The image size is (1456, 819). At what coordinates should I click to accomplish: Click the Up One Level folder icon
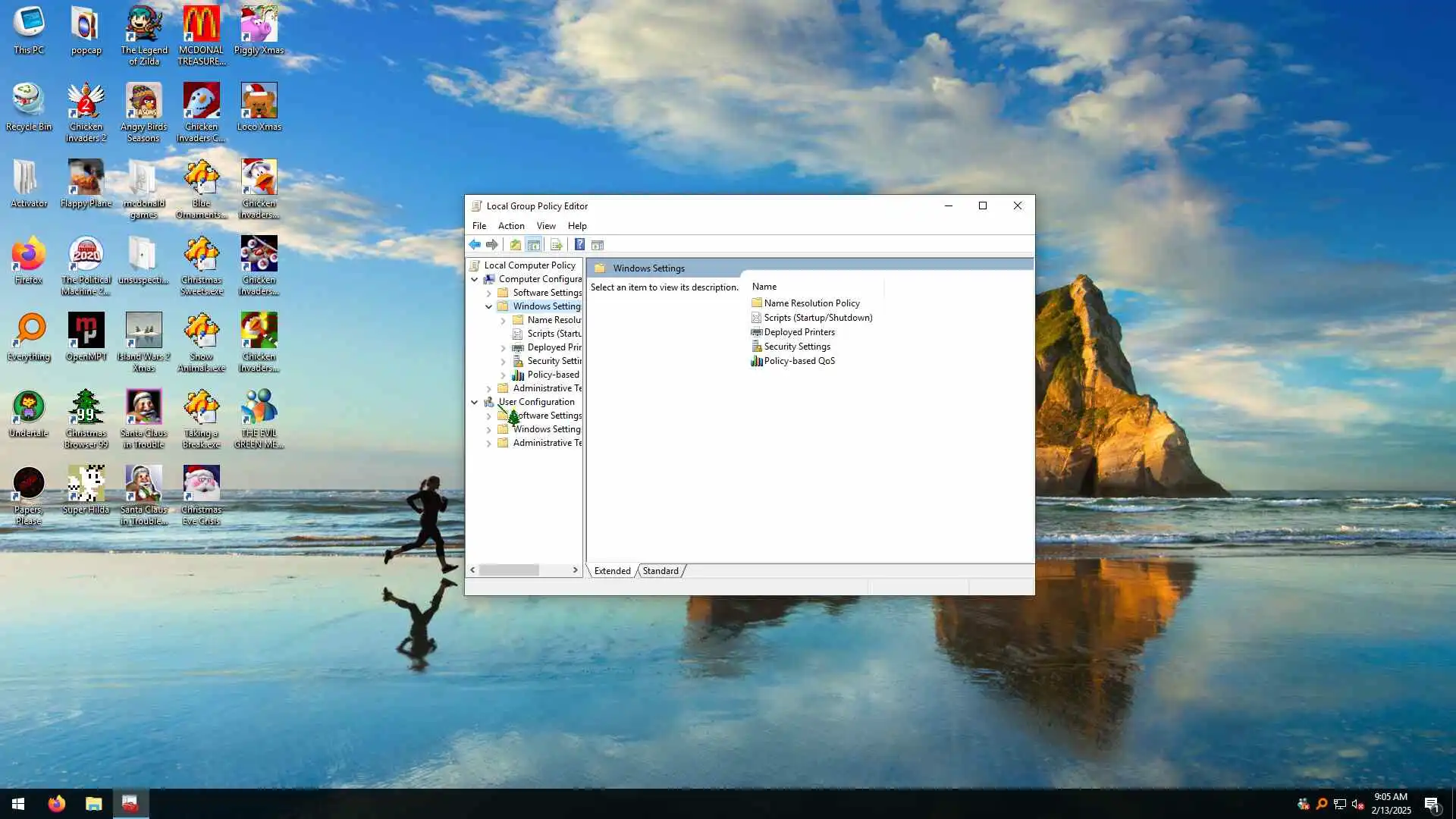point(516,244)
